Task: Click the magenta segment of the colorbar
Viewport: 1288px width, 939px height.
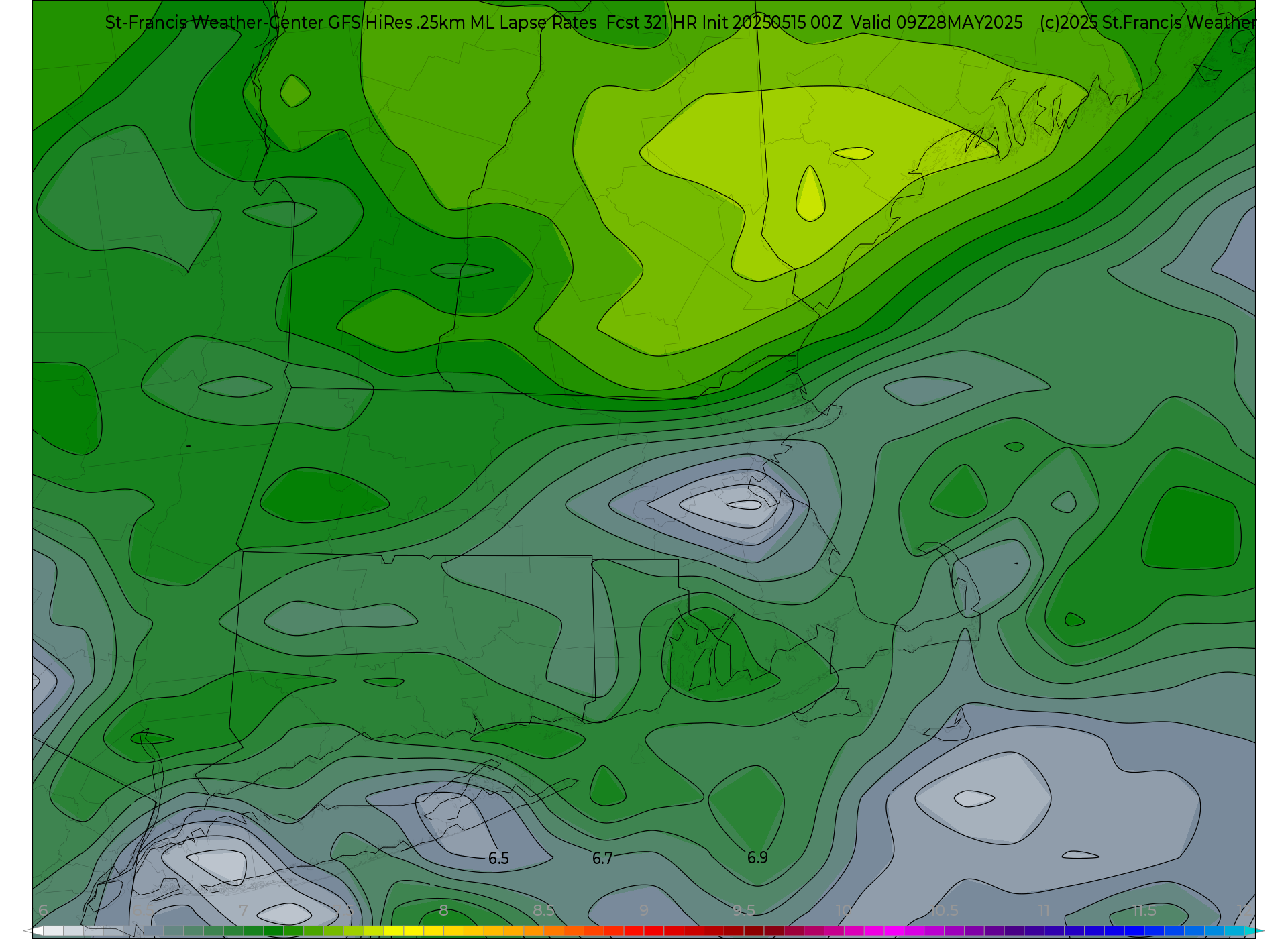Action: pyautogui.click(x=894, y=931)
